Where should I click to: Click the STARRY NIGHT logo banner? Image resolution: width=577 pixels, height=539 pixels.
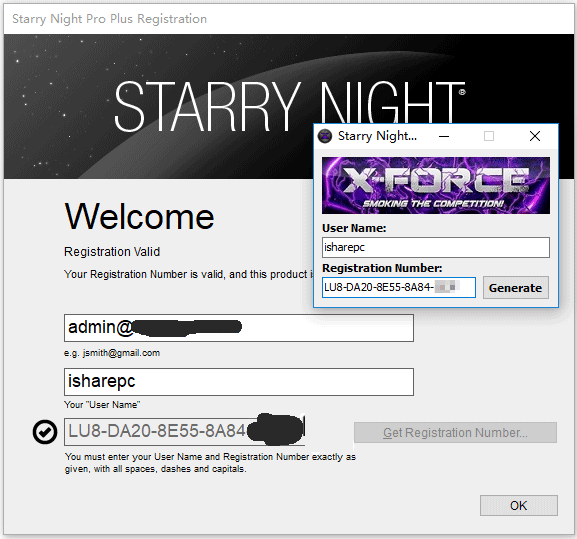(290, 106)
